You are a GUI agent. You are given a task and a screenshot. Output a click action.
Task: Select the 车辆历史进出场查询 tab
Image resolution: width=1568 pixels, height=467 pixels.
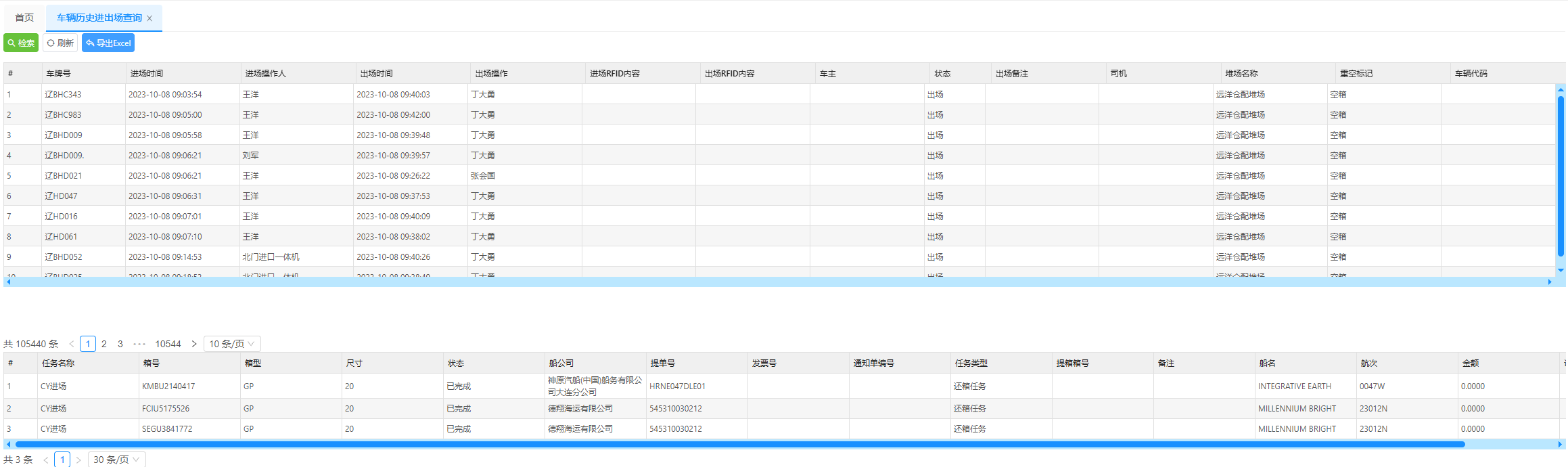coord(99,18)
